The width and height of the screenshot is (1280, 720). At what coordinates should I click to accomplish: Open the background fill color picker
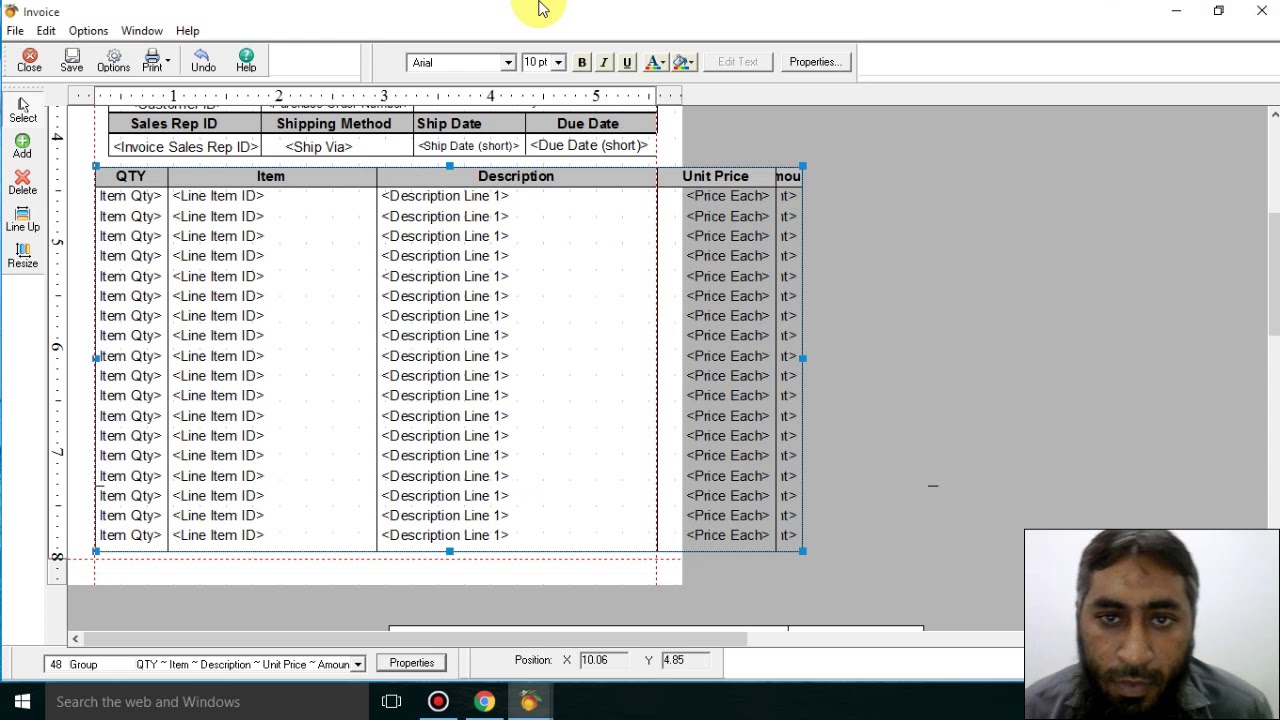pyautogui.click(x=684, y=62)
